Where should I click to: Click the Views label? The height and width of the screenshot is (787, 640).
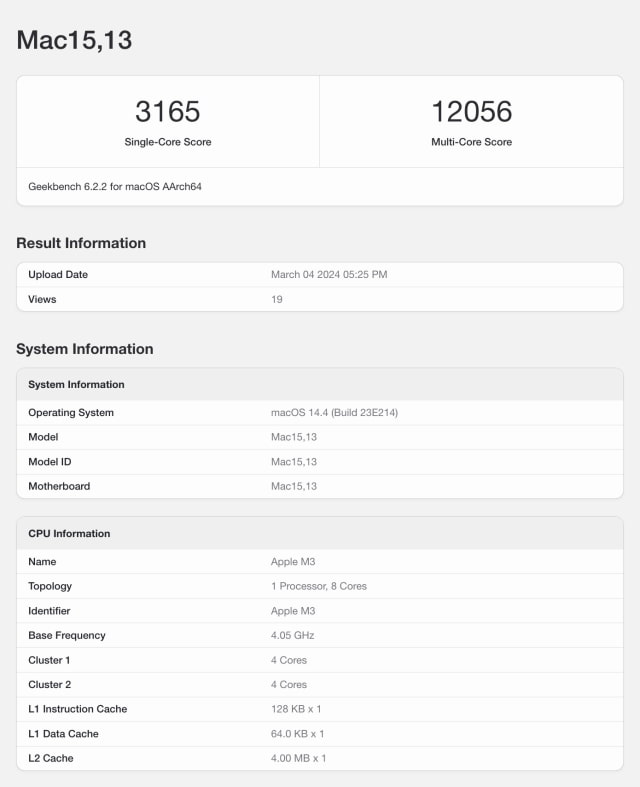[42, 299]
